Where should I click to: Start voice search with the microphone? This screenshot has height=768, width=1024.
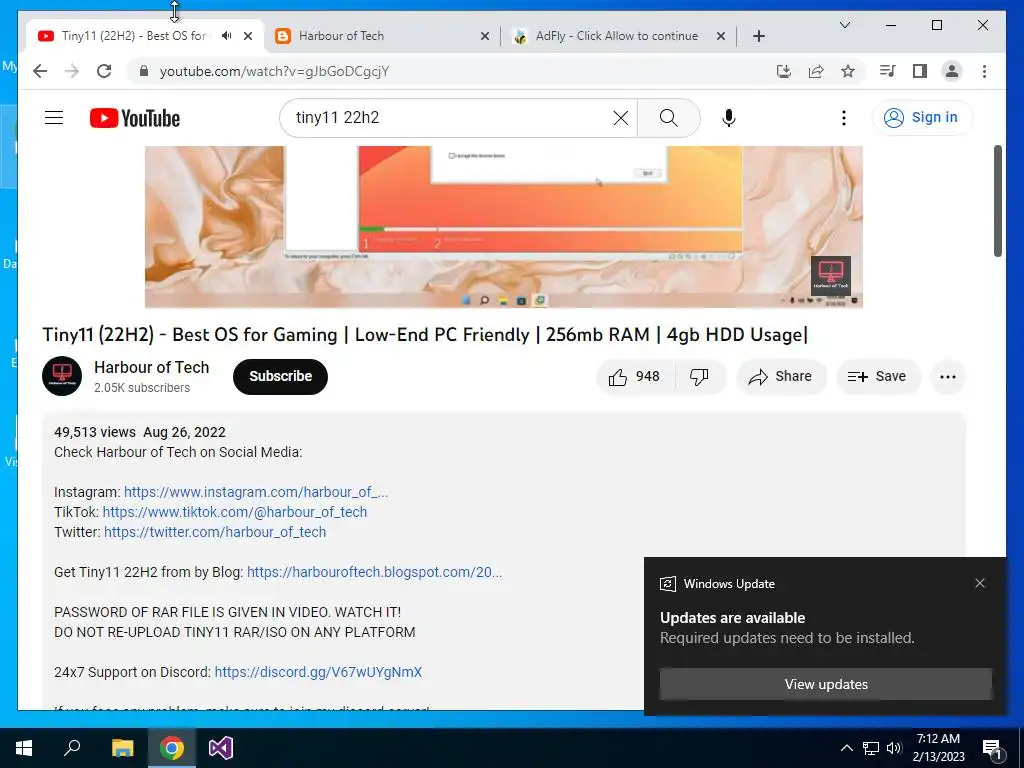point(729,118)
